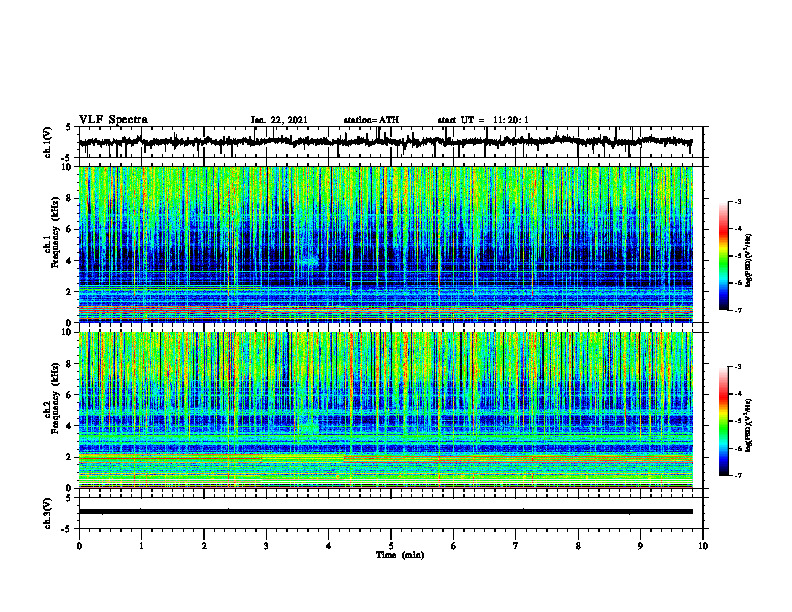Click the "-7" label on ch.1 colorbar
Image resolution: width=792 pixels, height=612 pixels.
click(737, 310)
